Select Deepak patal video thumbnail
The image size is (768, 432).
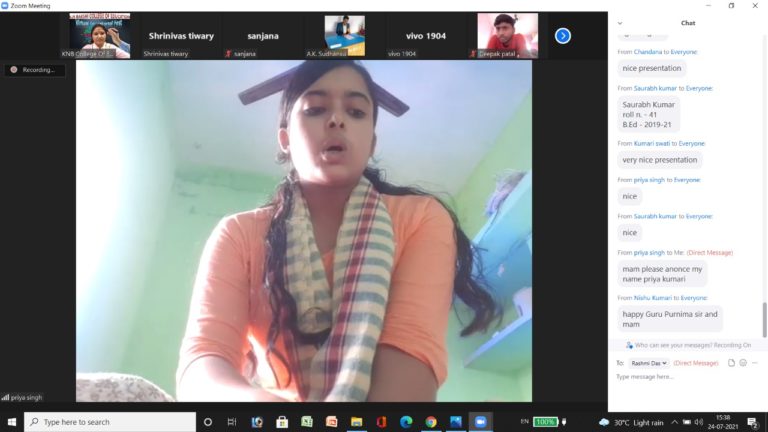[507, 35]
